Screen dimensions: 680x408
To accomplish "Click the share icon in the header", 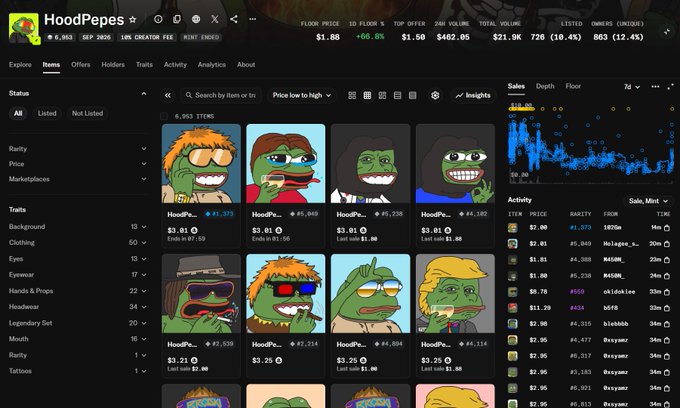I will pyautogui.click(x=234, y=19).
